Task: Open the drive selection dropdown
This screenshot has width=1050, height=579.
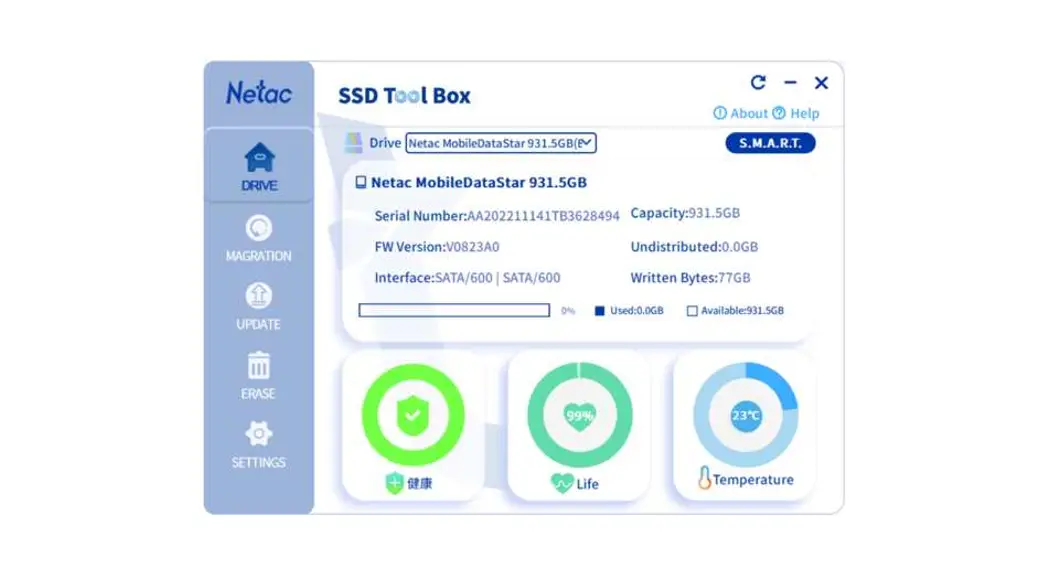Action: coord(587,143)
